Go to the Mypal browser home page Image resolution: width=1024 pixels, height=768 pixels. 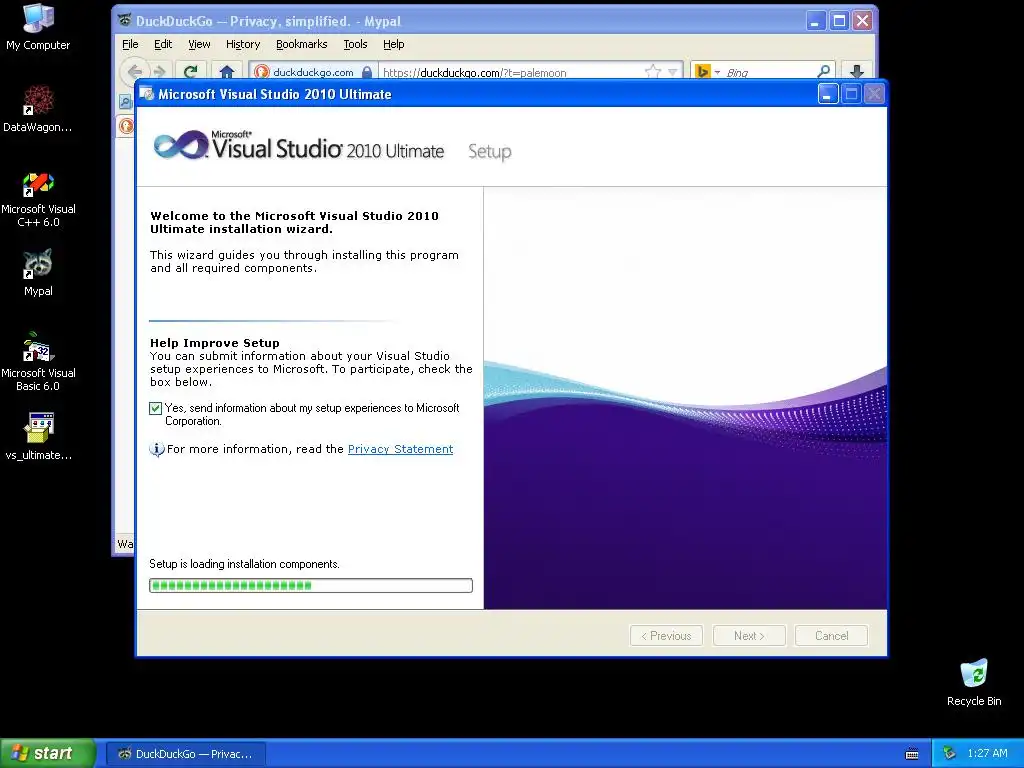coord(227,72)
